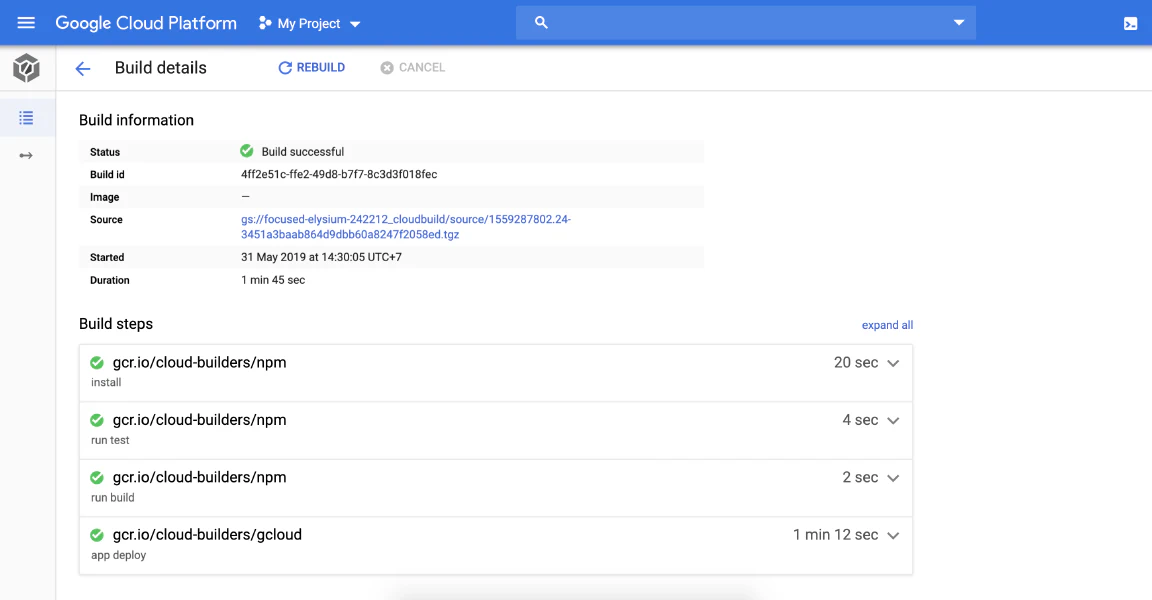Click Google Cloud Platform title

click(x=146, y=23)
